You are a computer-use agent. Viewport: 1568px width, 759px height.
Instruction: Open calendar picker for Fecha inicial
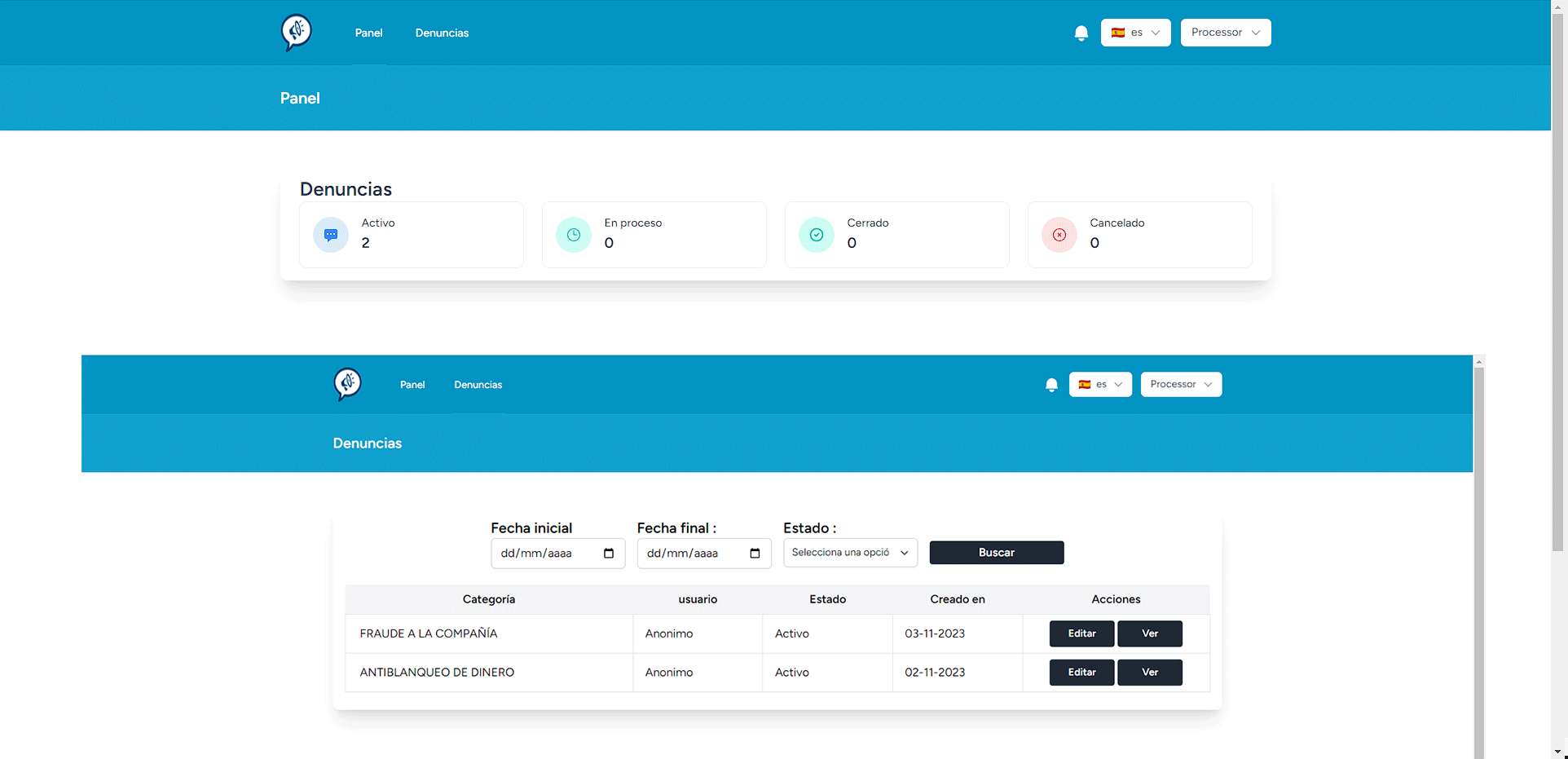[x=609, y=554]
